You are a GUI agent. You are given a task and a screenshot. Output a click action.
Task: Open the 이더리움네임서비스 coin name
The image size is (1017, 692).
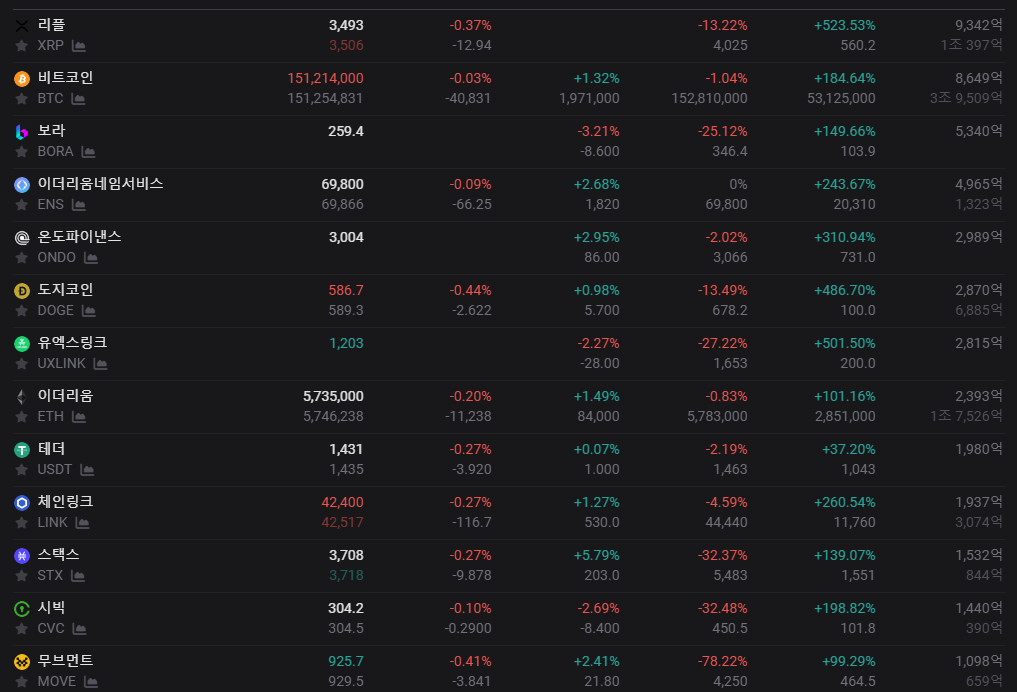pos(101,184)
